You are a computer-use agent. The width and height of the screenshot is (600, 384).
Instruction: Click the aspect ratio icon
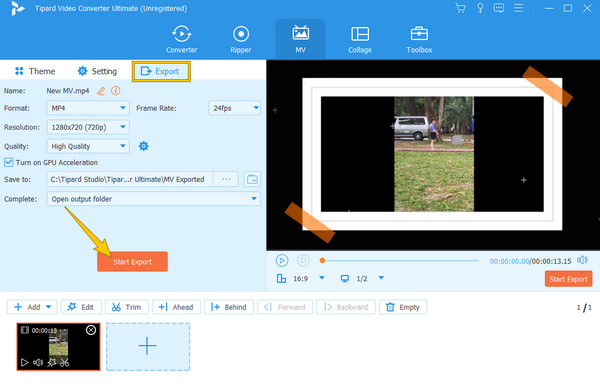[x=281, y=278]
